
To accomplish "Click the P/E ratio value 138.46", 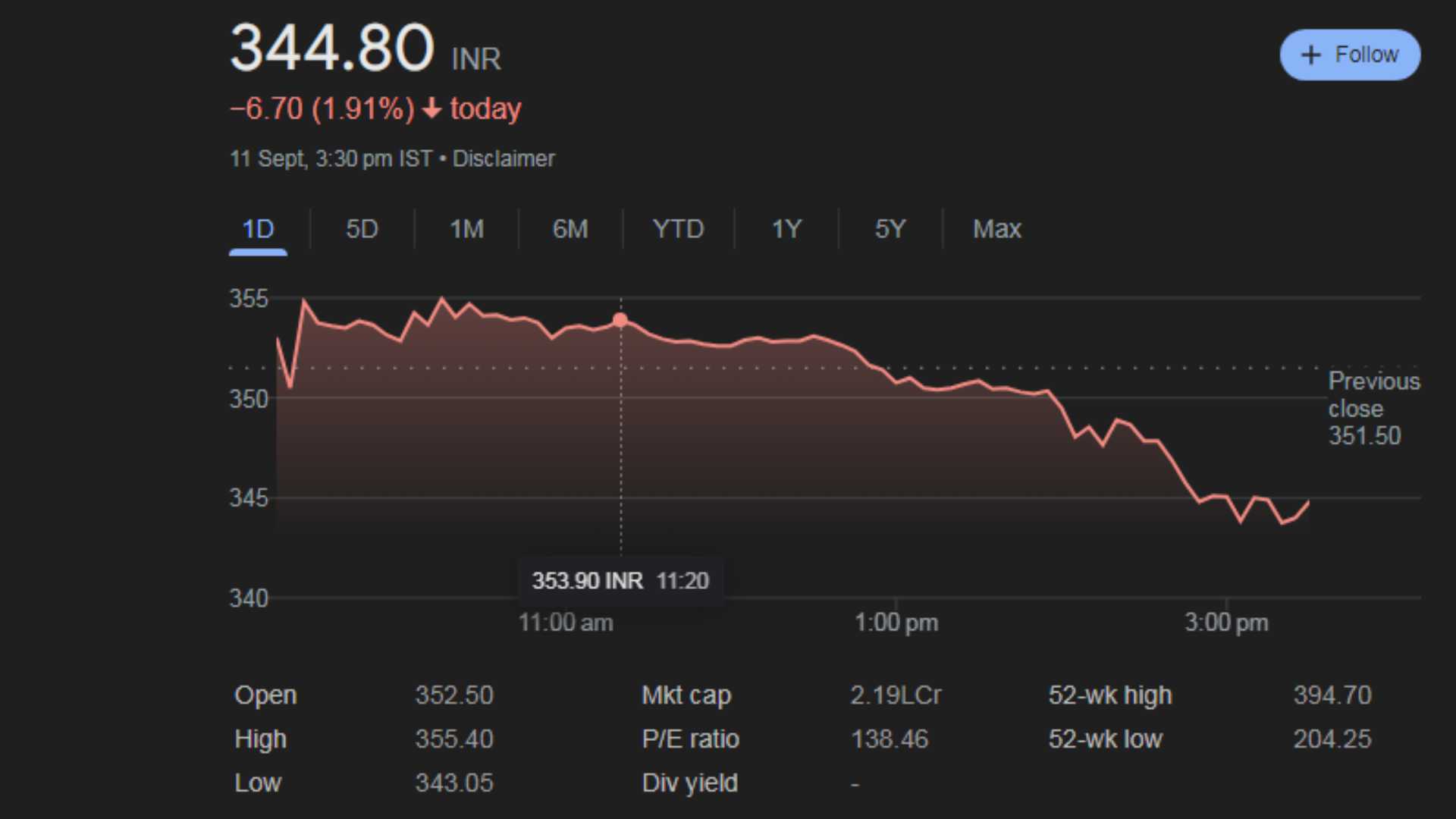I will pos(890,739).
